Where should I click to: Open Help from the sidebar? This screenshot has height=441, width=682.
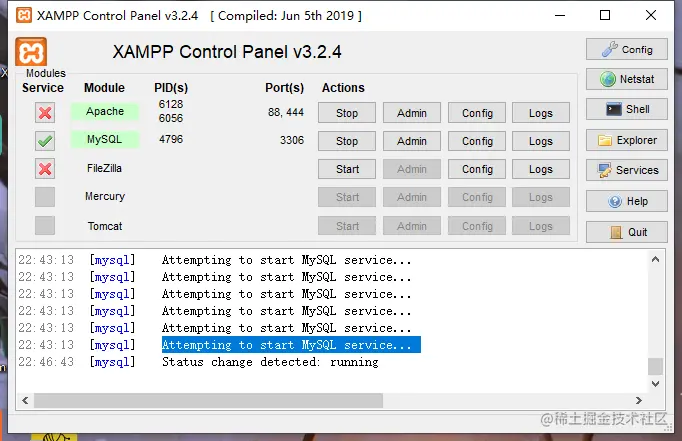click(x=627, y=201)
